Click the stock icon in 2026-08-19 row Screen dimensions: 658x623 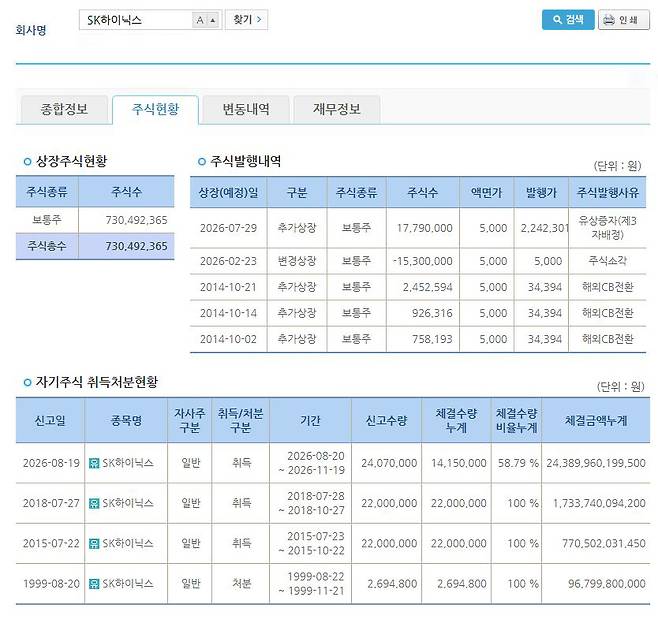94,463
